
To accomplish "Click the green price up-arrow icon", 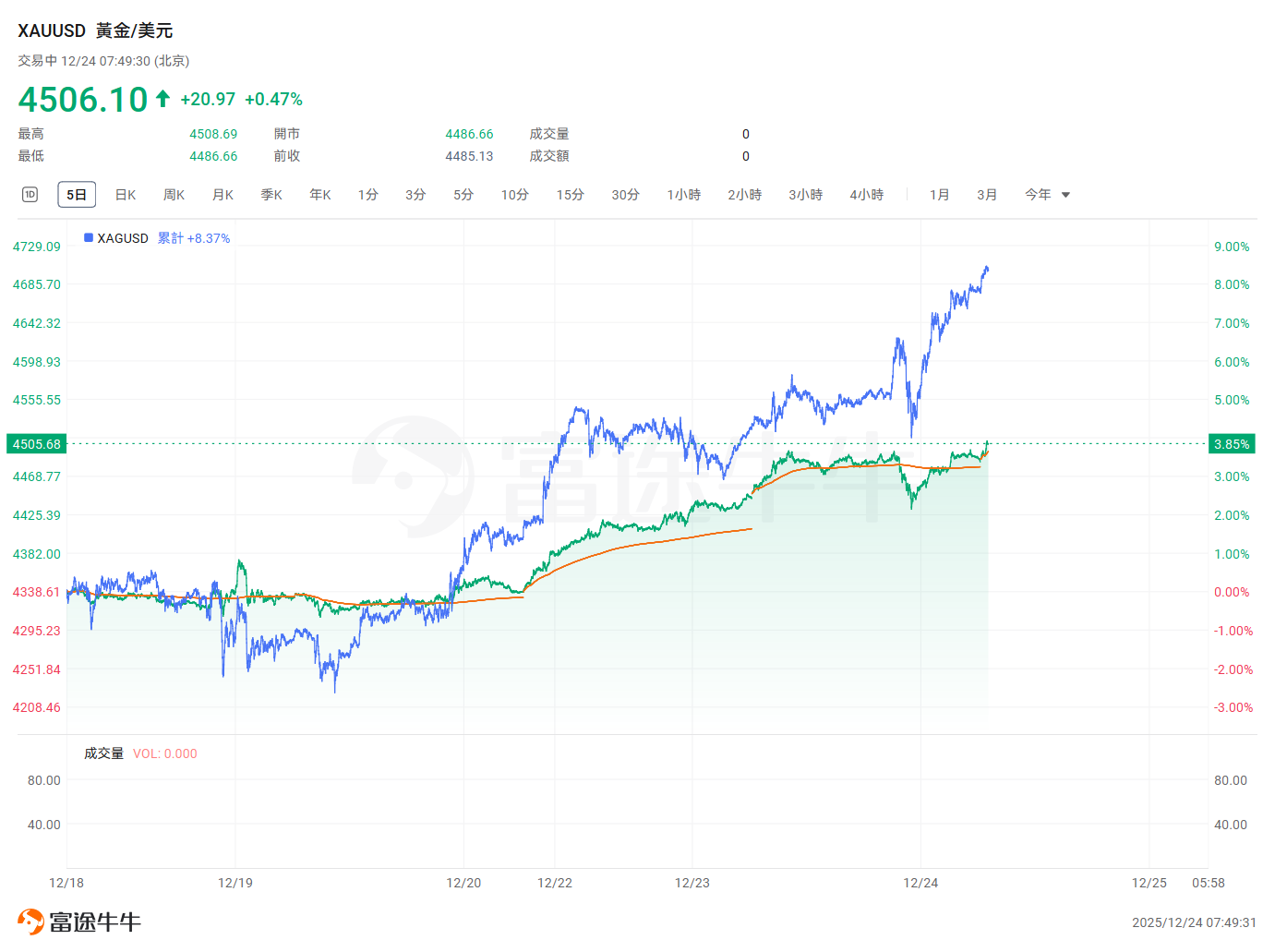I will point(162,99).
